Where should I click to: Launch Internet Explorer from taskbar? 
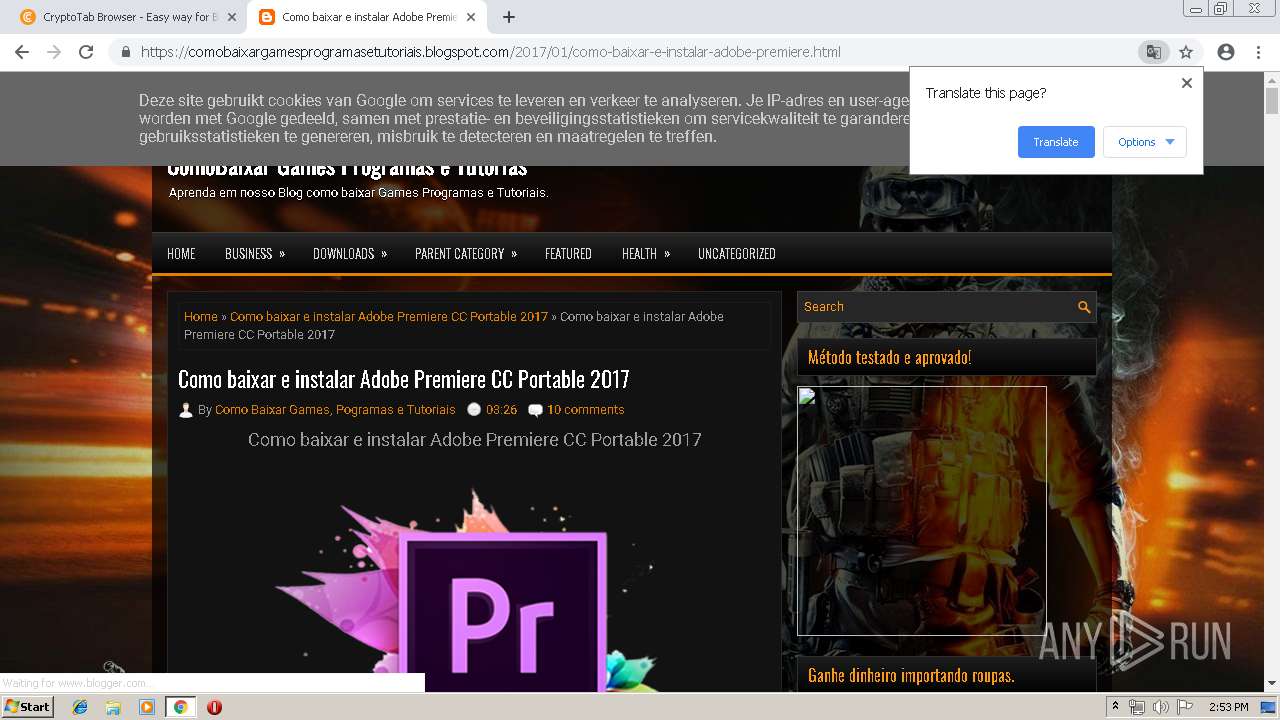pyautogui.click(x=80, y=707)
